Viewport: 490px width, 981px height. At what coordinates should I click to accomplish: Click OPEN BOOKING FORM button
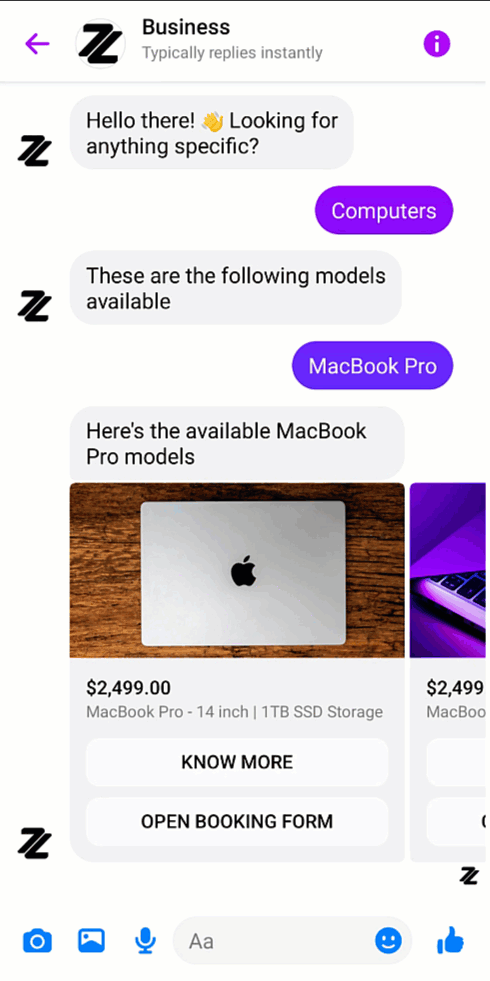(x=237, y=821)
